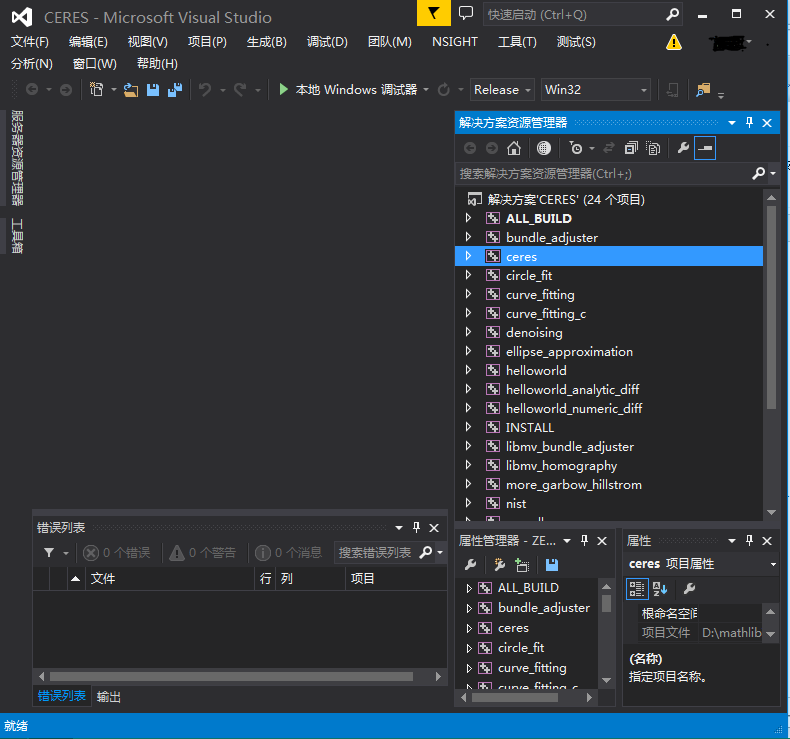The width and height of the screenshot is (790, 739).
Task: Expand the ALL_BUILD project in Solution Explorer
Action: coord(468,218)
